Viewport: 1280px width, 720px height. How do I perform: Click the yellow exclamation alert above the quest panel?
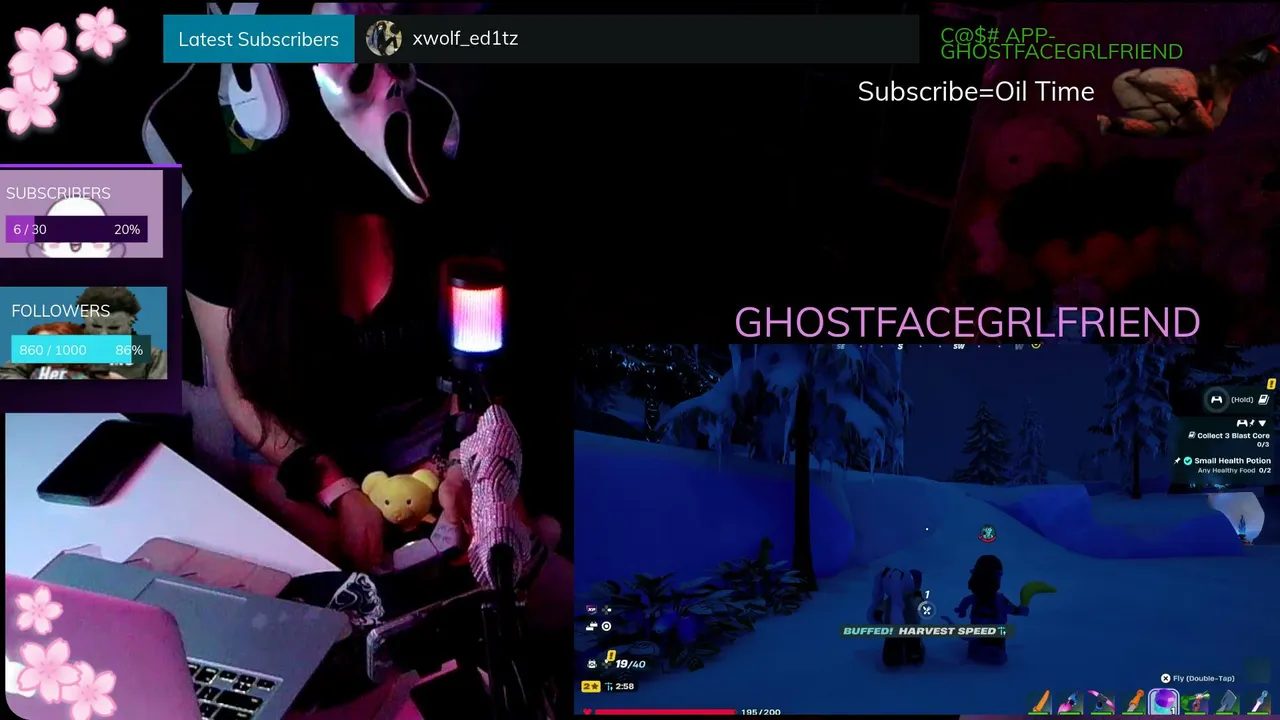point(1271,384)
